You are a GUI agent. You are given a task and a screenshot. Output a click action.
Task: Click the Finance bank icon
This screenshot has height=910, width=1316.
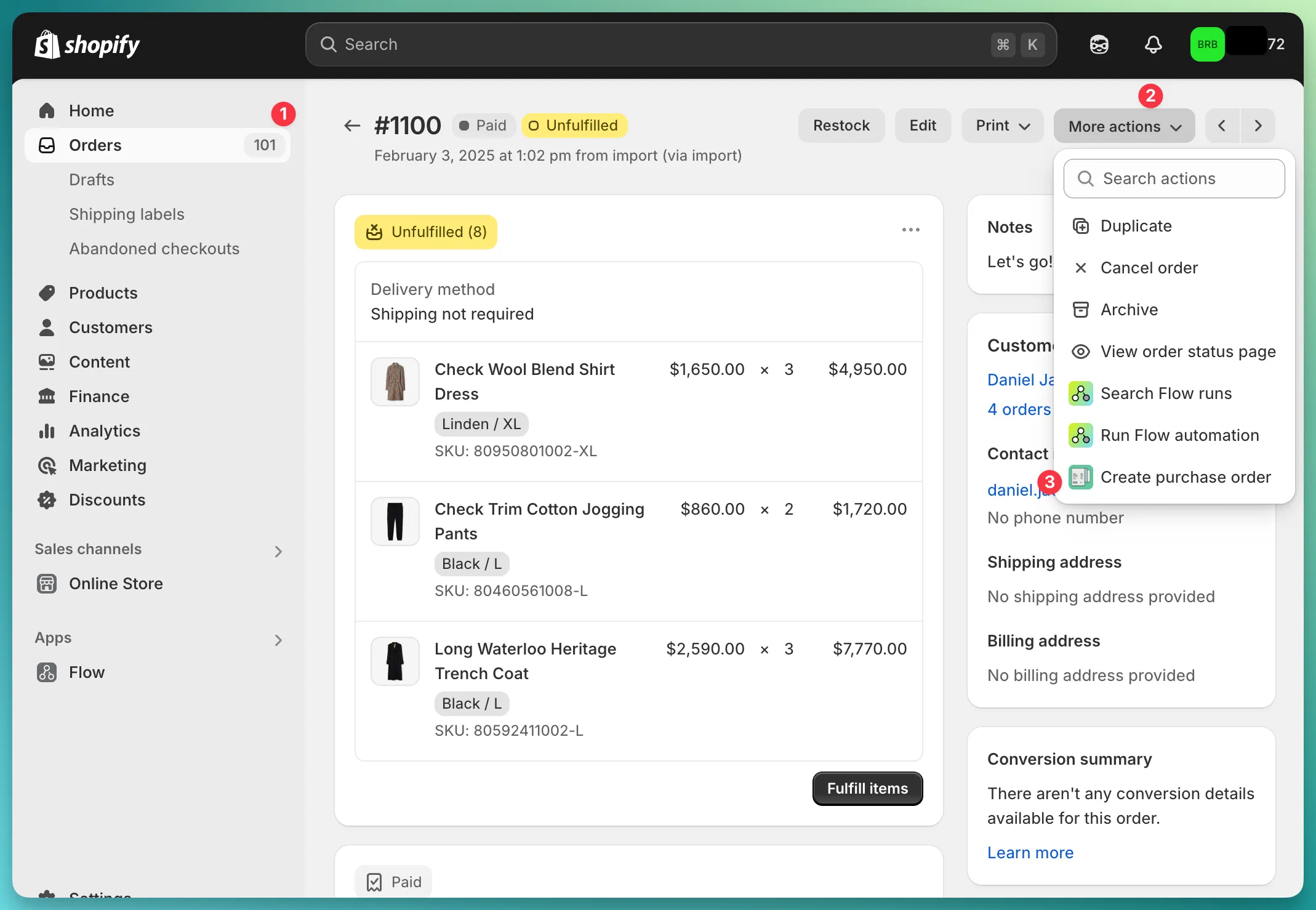47,397
